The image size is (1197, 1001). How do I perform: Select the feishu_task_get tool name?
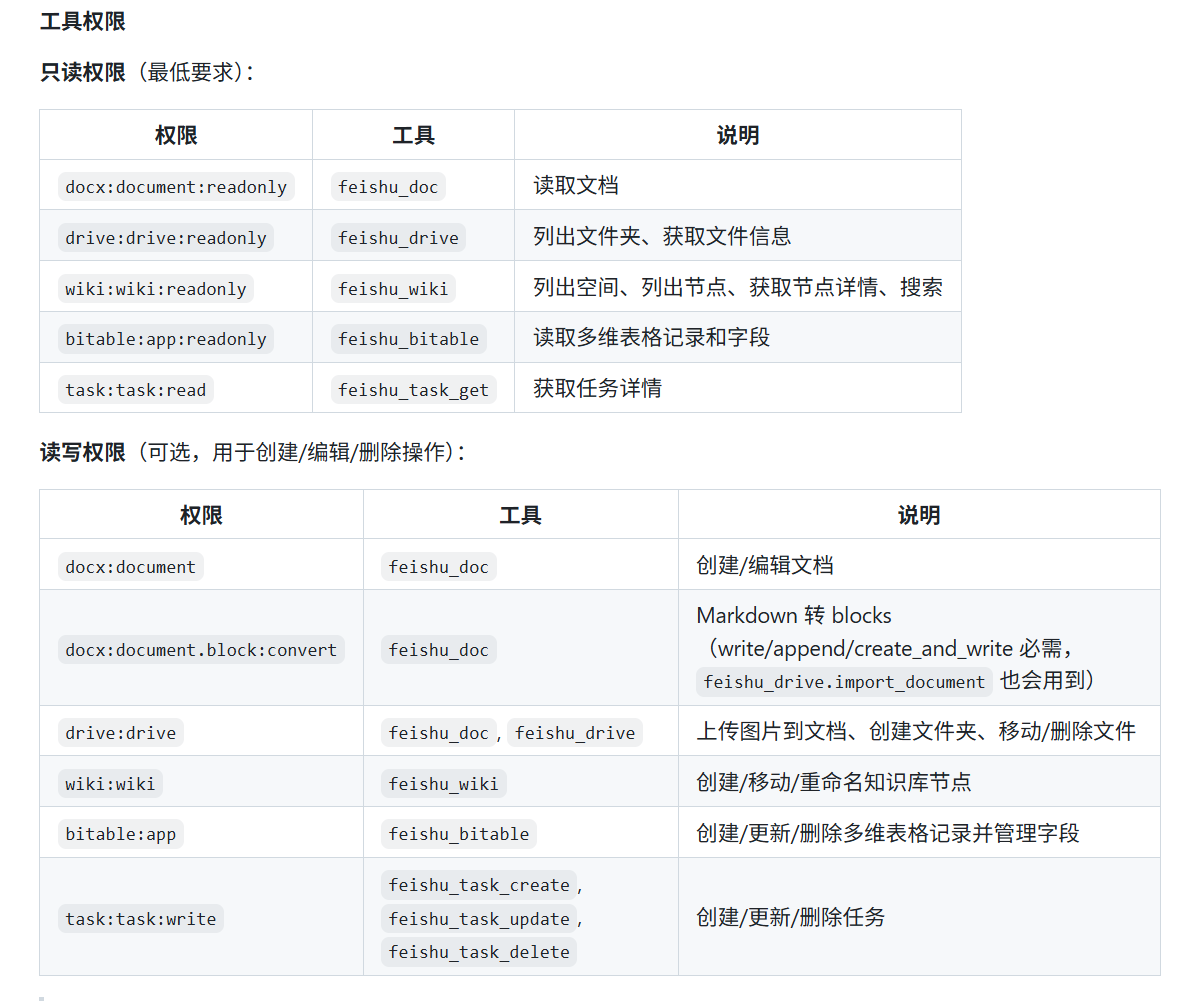(x=414, y=390)
